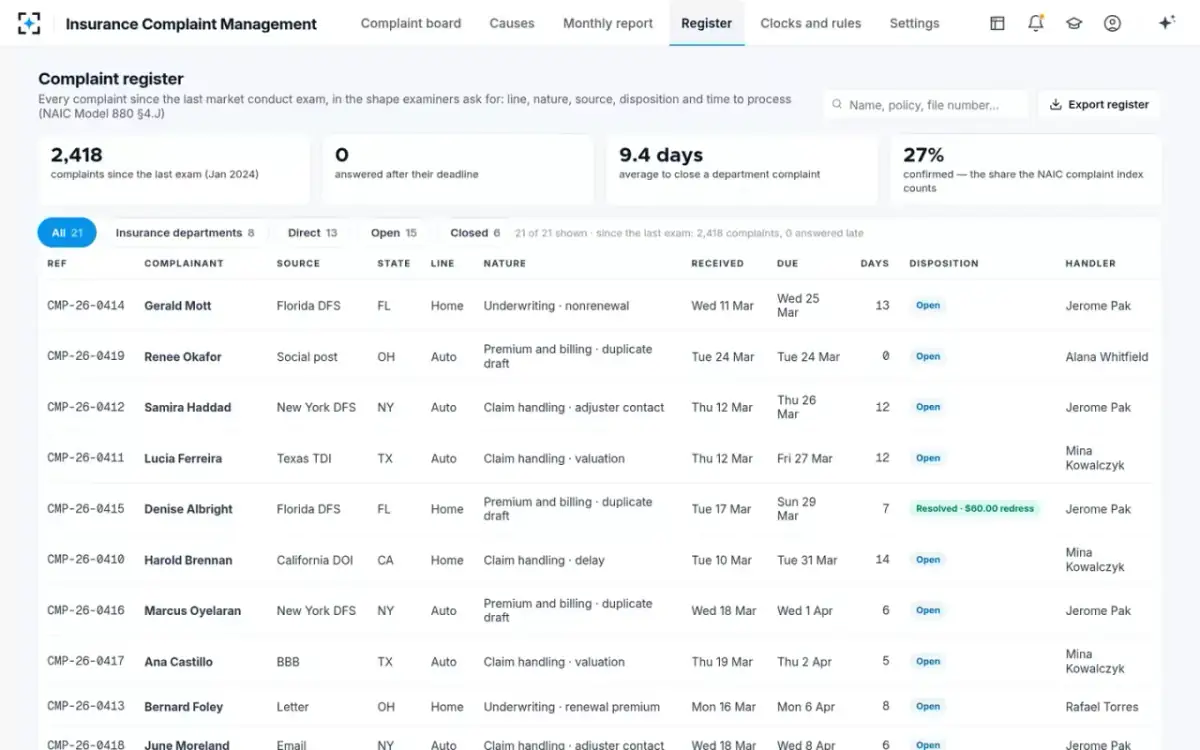Open complaint CMP-26-0414

click(86, 306)
